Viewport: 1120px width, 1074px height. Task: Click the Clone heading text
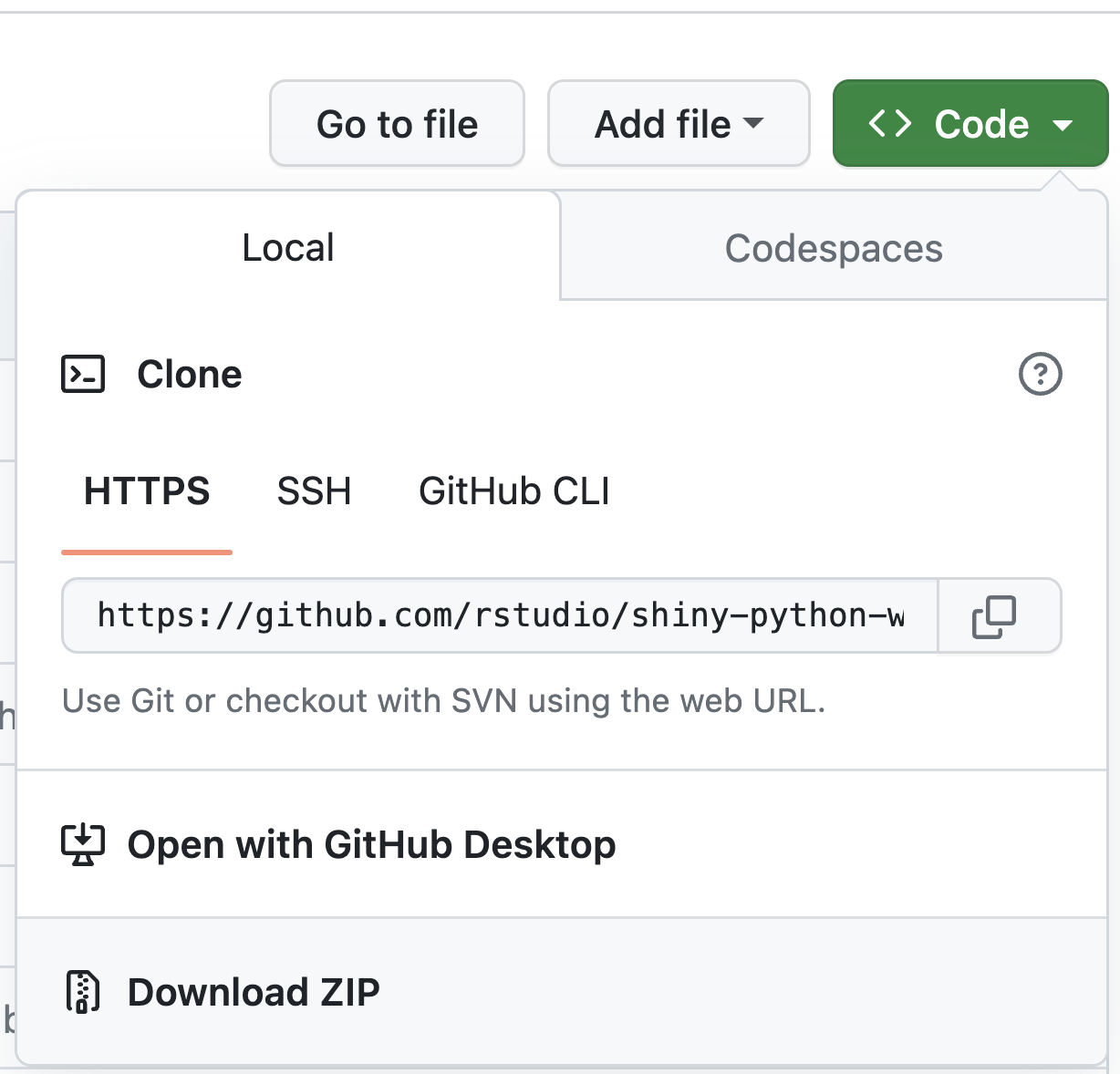[x=190, y=374]
